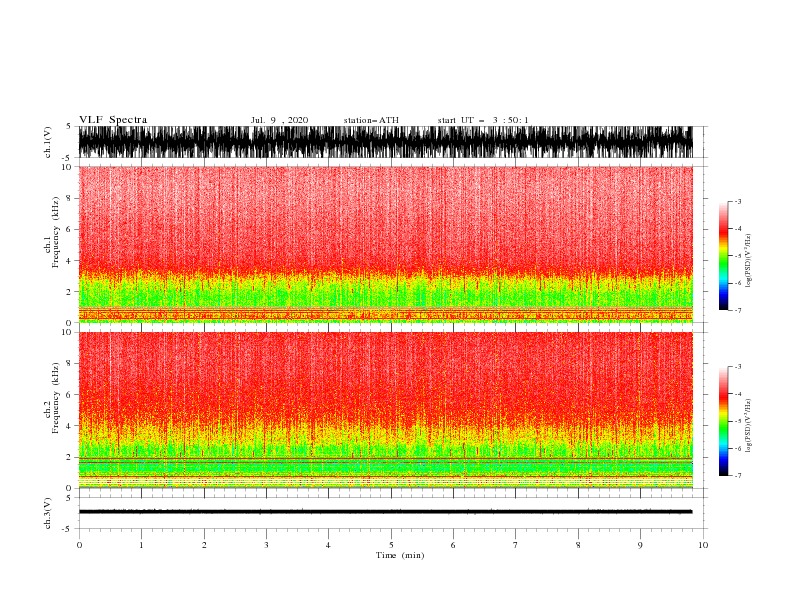The width and height of the screenshot is (792, 612).
Task: Click the "8" kHz tick on ch.1 frequency axis
Action: 69,198
